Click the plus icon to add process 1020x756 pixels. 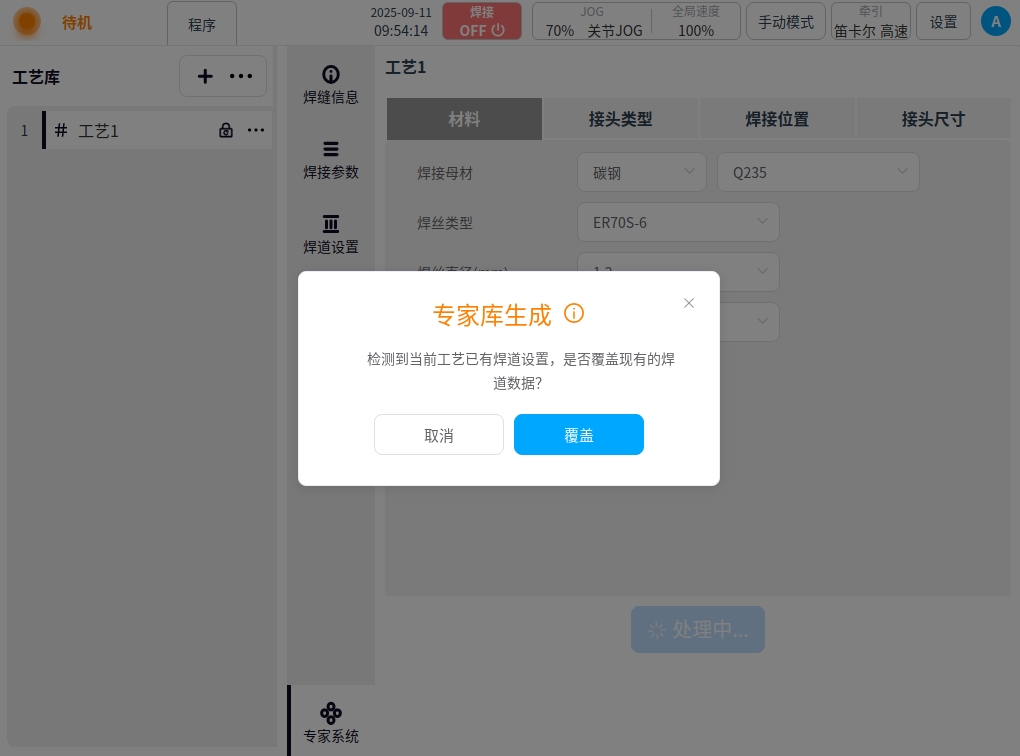205,76
